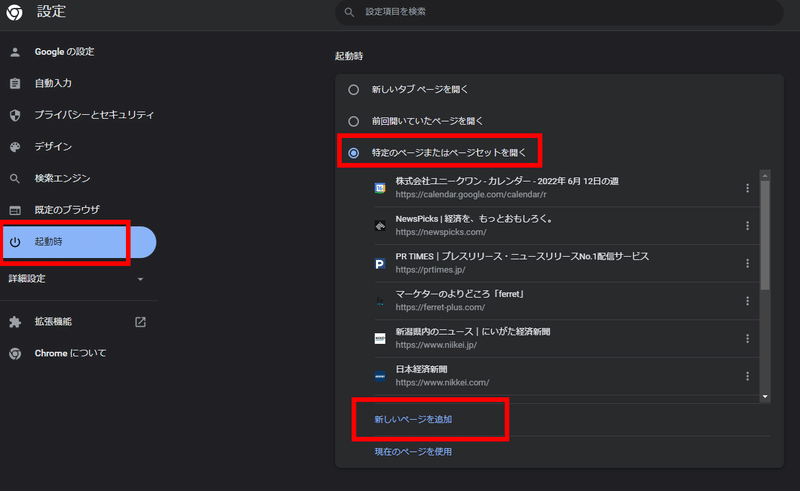Open more actions menu for 日本経済新聞 entry
The image size is (800, 491).
[747, 376]
